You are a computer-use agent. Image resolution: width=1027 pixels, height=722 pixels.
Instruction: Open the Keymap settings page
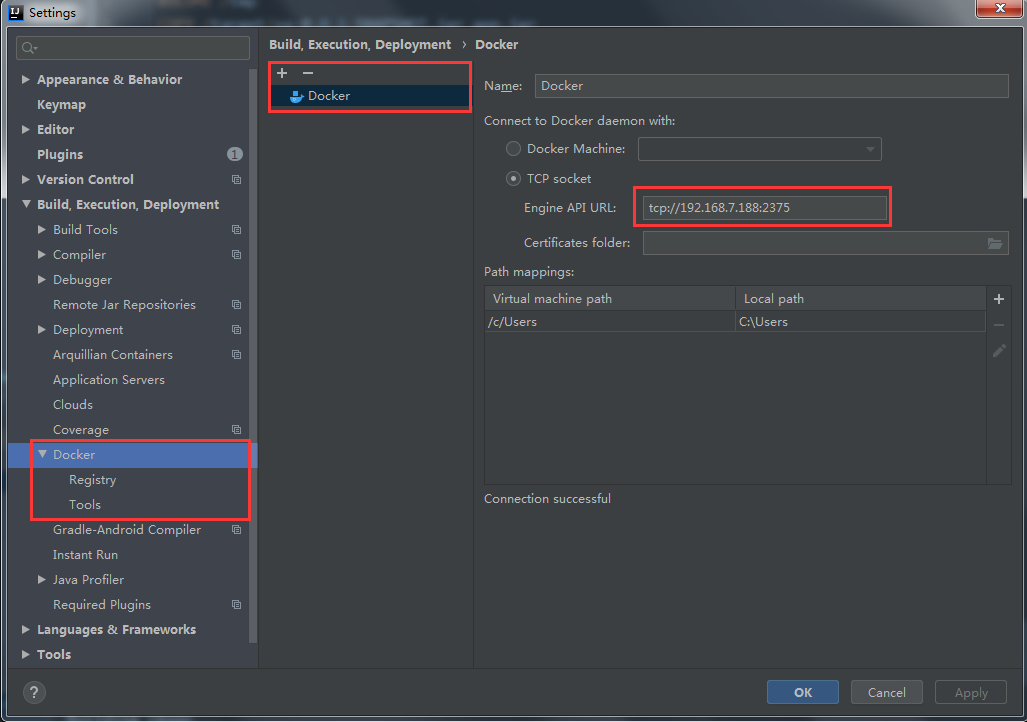tap(62, 105)
